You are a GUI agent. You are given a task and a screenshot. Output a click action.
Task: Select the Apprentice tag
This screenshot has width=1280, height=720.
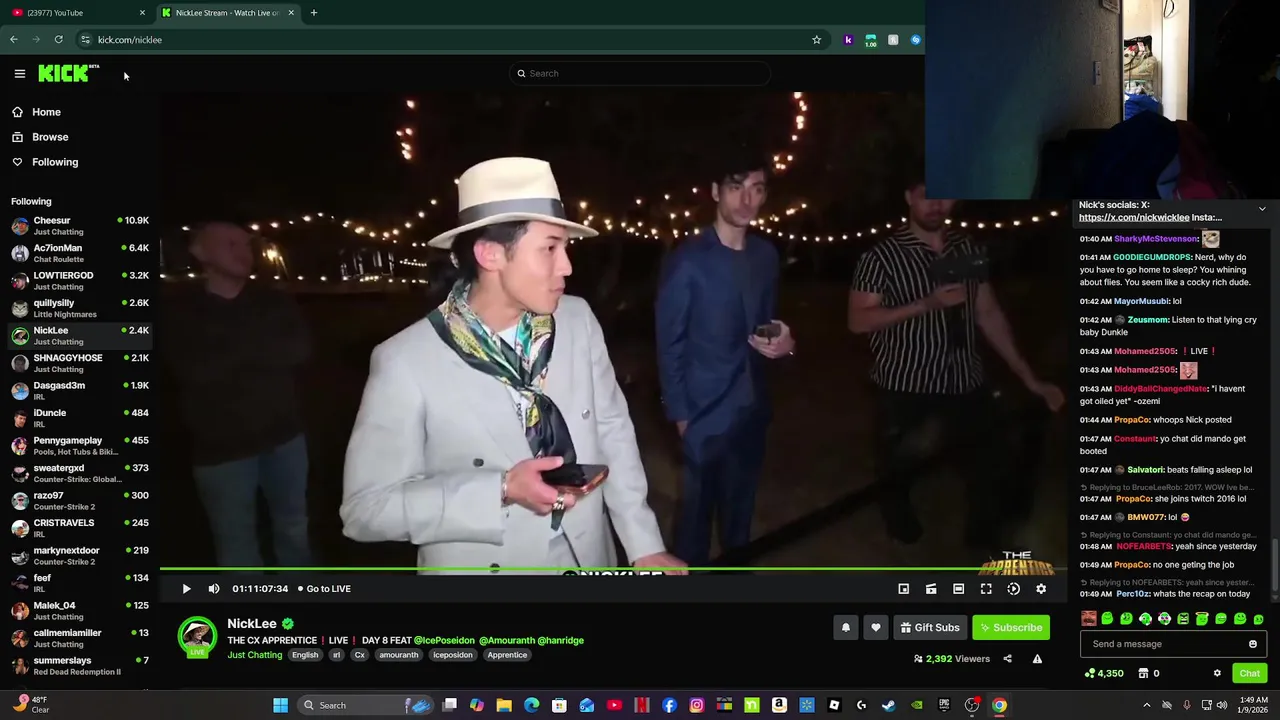[507, 655]
